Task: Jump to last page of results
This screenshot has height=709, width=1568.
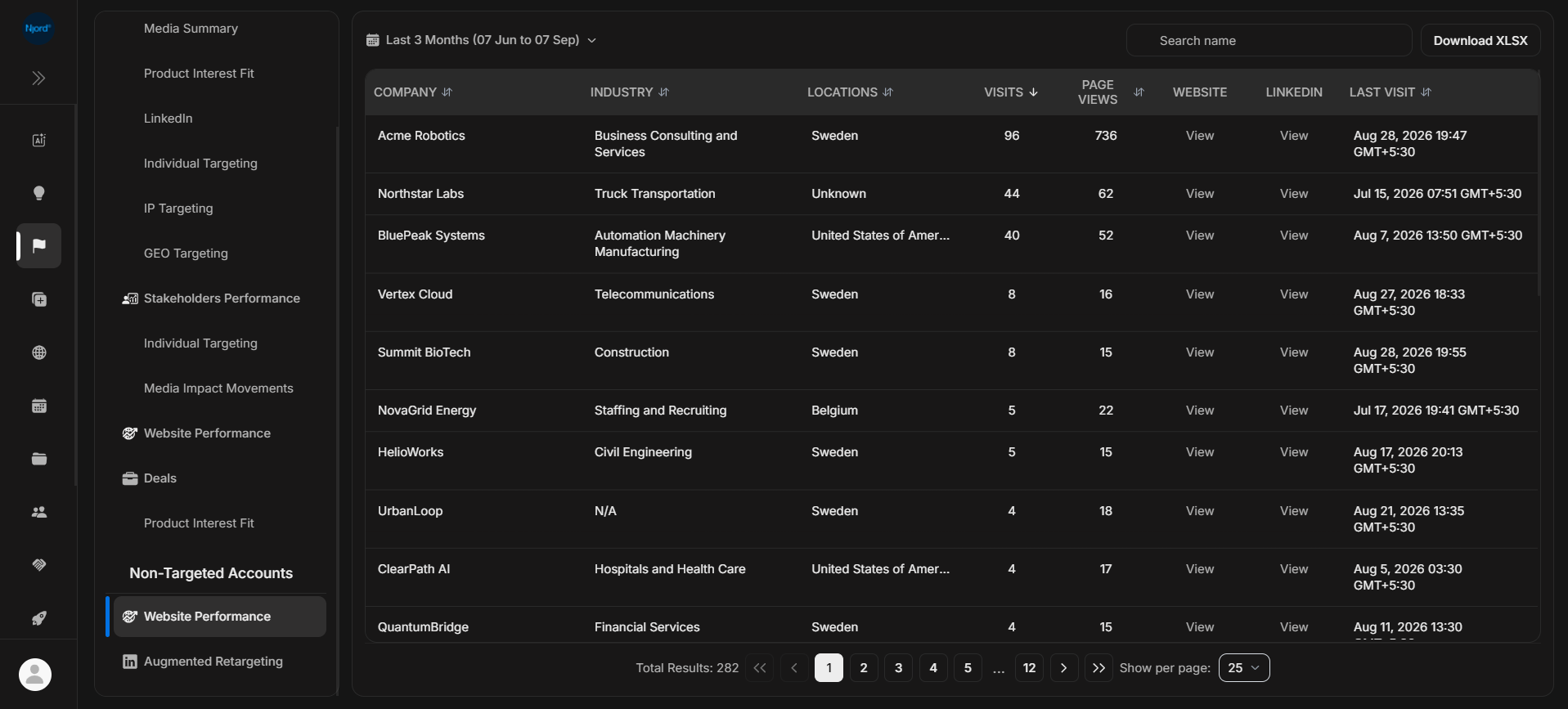Action: [1098, 668]
